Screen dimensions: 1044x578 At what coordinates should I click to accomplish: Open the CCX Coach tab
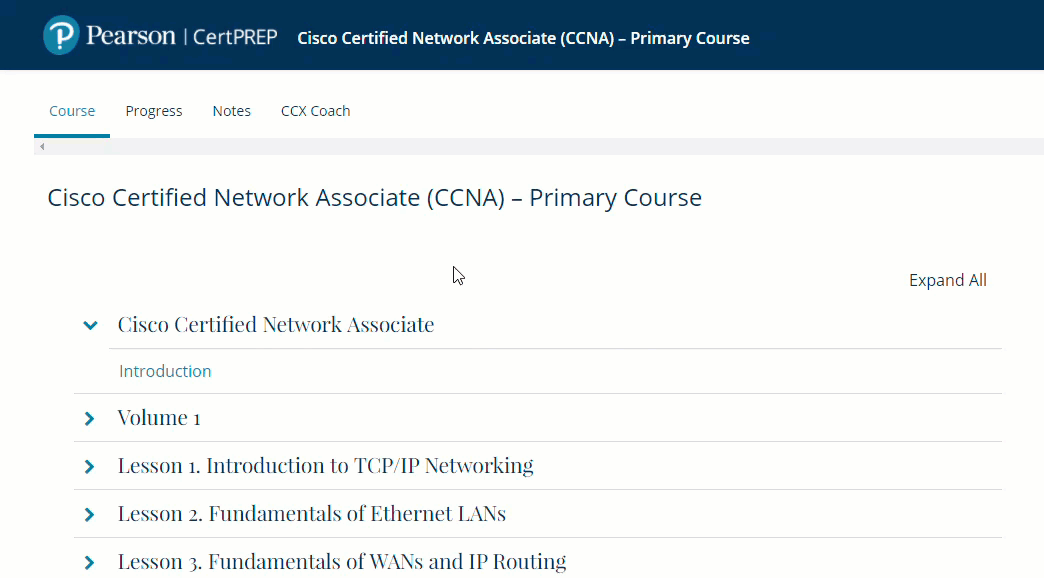click(x=316, y=111)
